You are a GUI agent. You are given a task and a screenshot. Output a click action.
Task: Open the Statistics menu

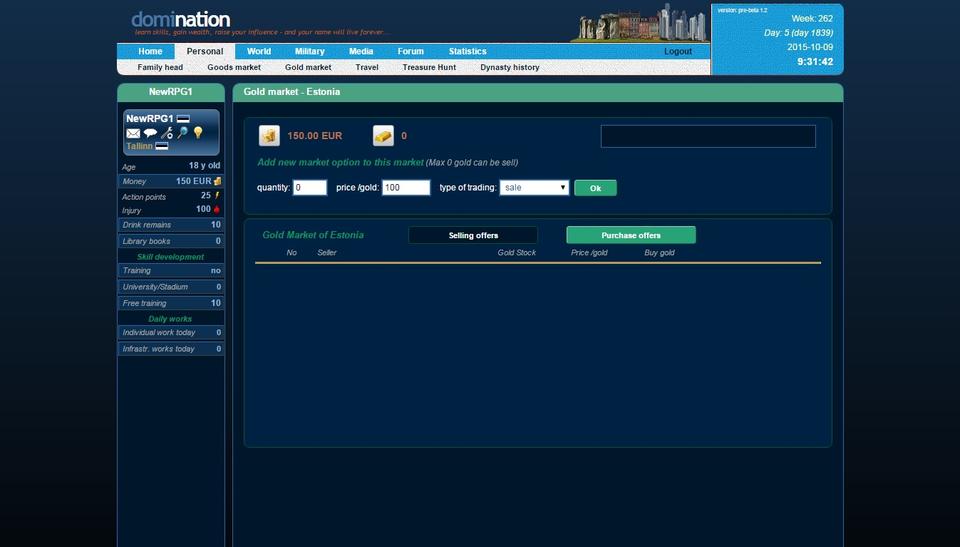pos(467,51)
